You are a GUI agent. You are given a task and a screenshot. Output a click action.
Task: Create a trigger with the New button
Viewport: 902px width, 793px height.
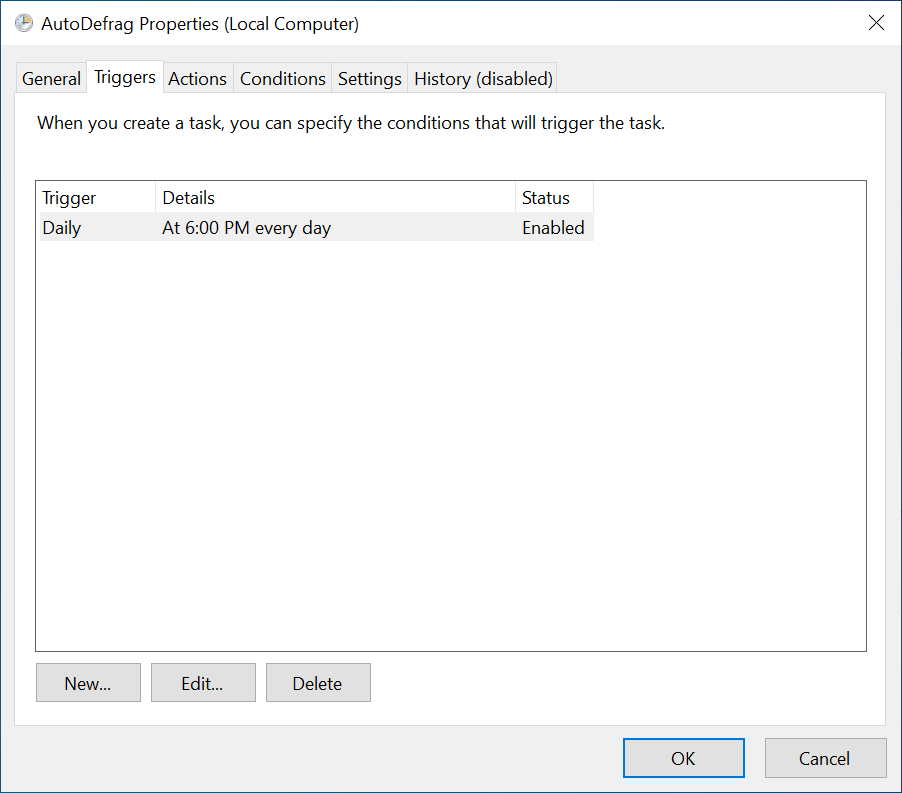(x=88, y=684)
